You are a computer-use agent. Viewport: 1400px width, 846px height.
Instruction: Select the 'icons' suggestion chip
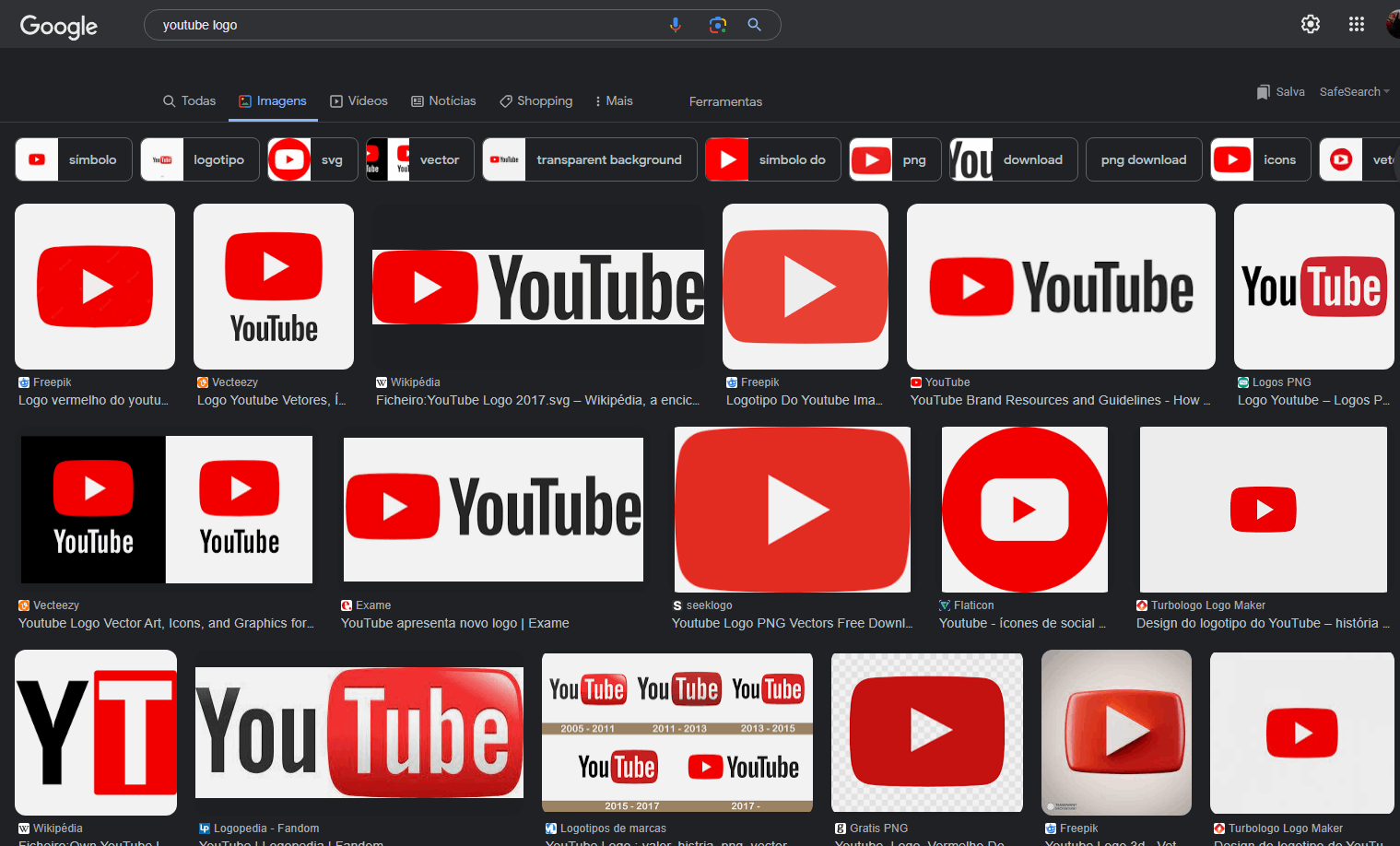[x=1261, y=159]
